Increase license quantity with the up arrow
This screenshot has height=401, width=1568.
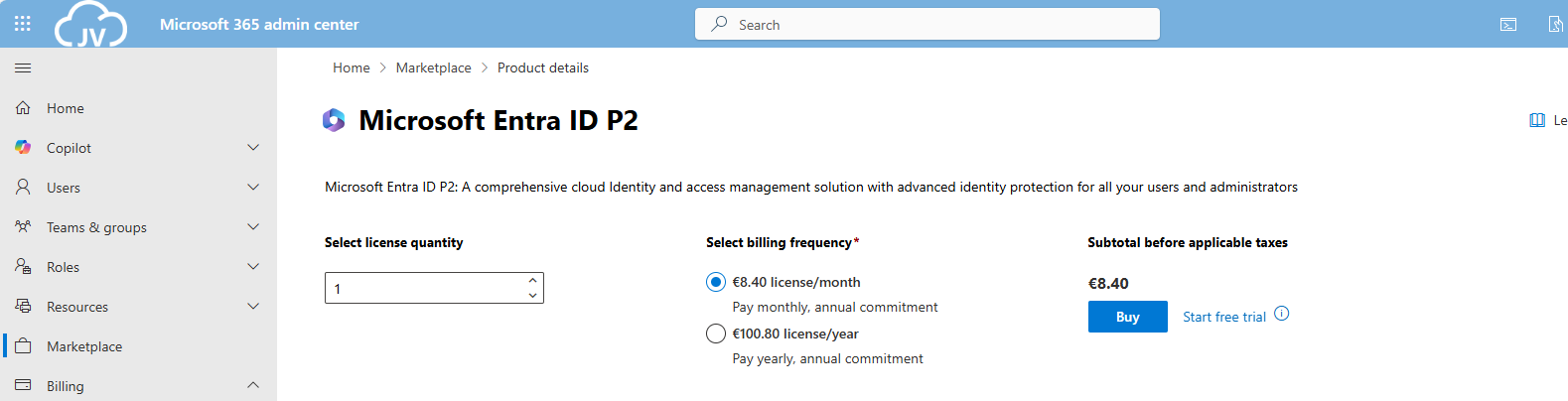pyautogui.click(x=533, y=280)
